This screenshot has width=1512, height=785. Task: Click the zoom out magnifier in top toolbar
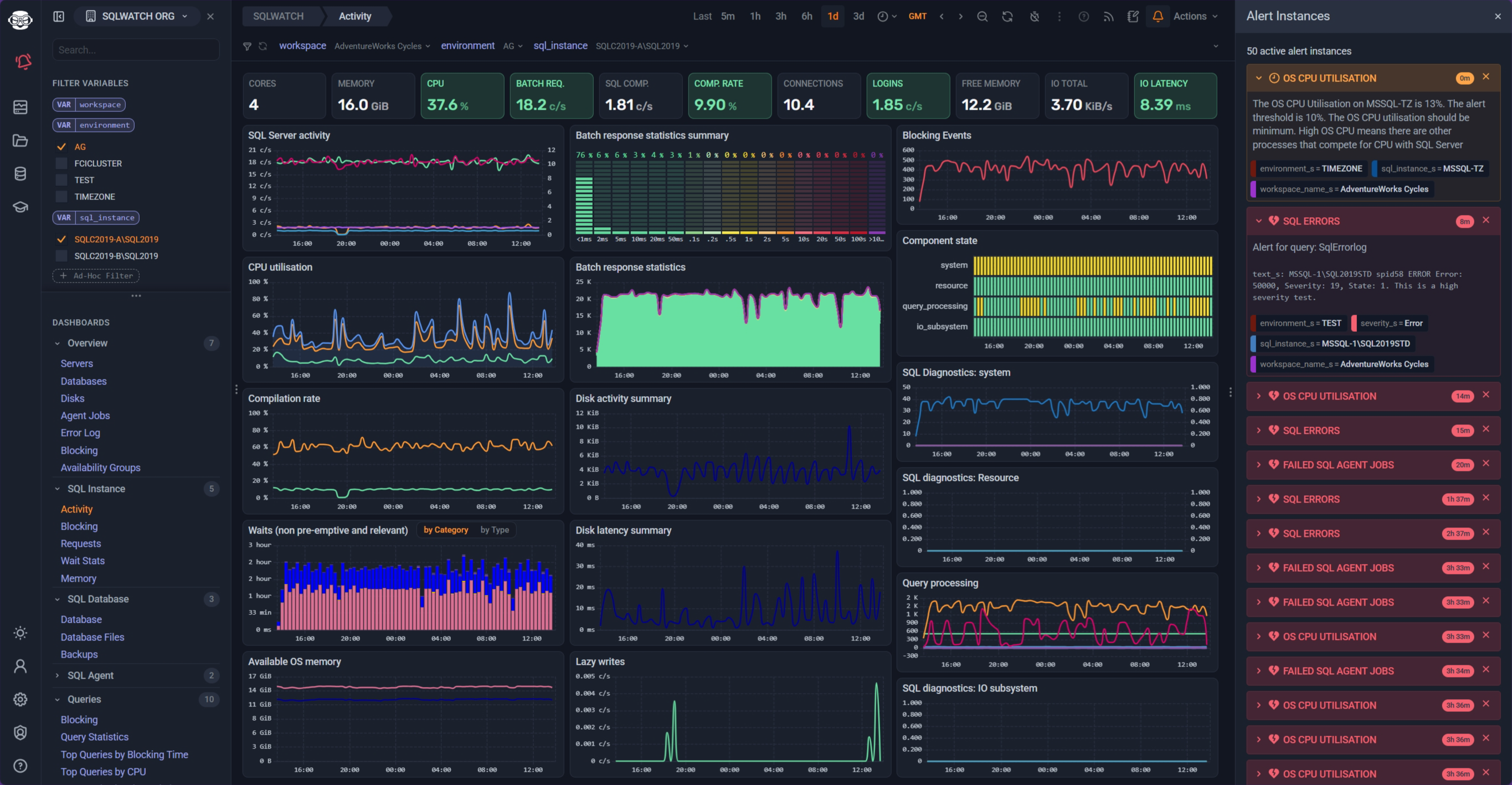click(982, 17)
